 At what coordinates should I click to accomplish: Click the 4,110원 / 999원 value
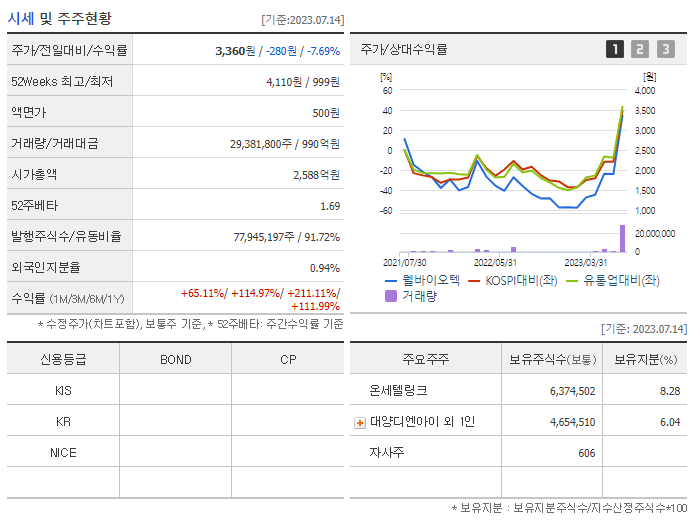coord(303,82)
